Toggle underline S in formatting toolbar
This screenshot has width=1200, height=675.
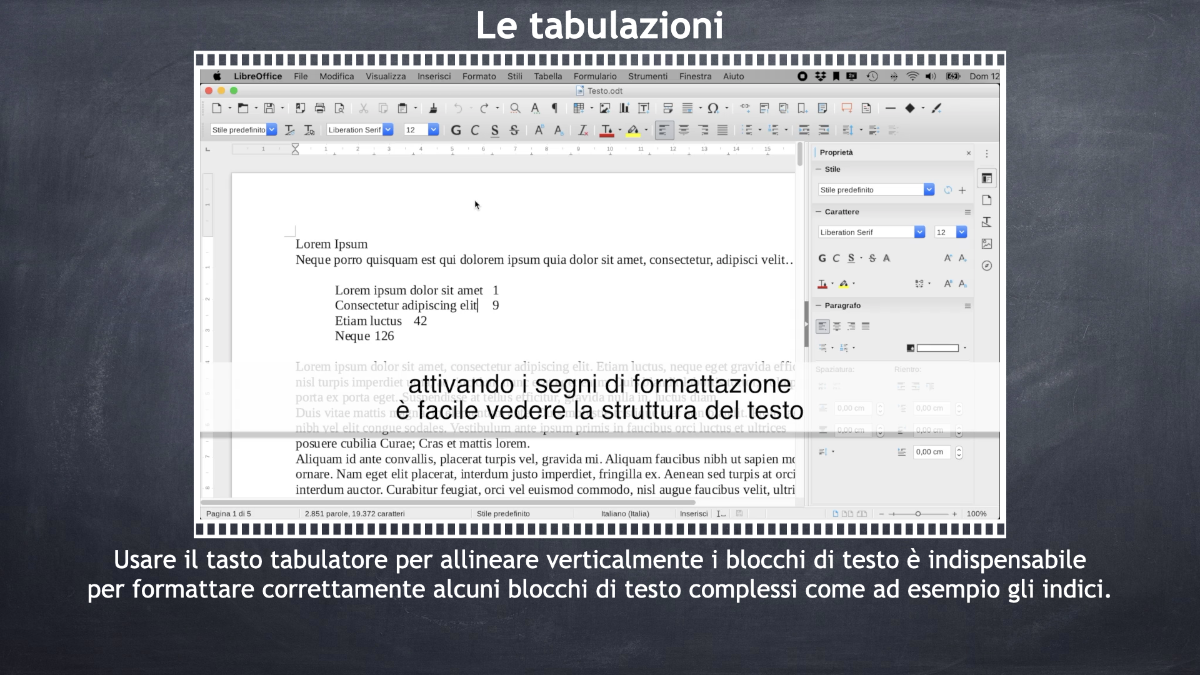point(495,130)
